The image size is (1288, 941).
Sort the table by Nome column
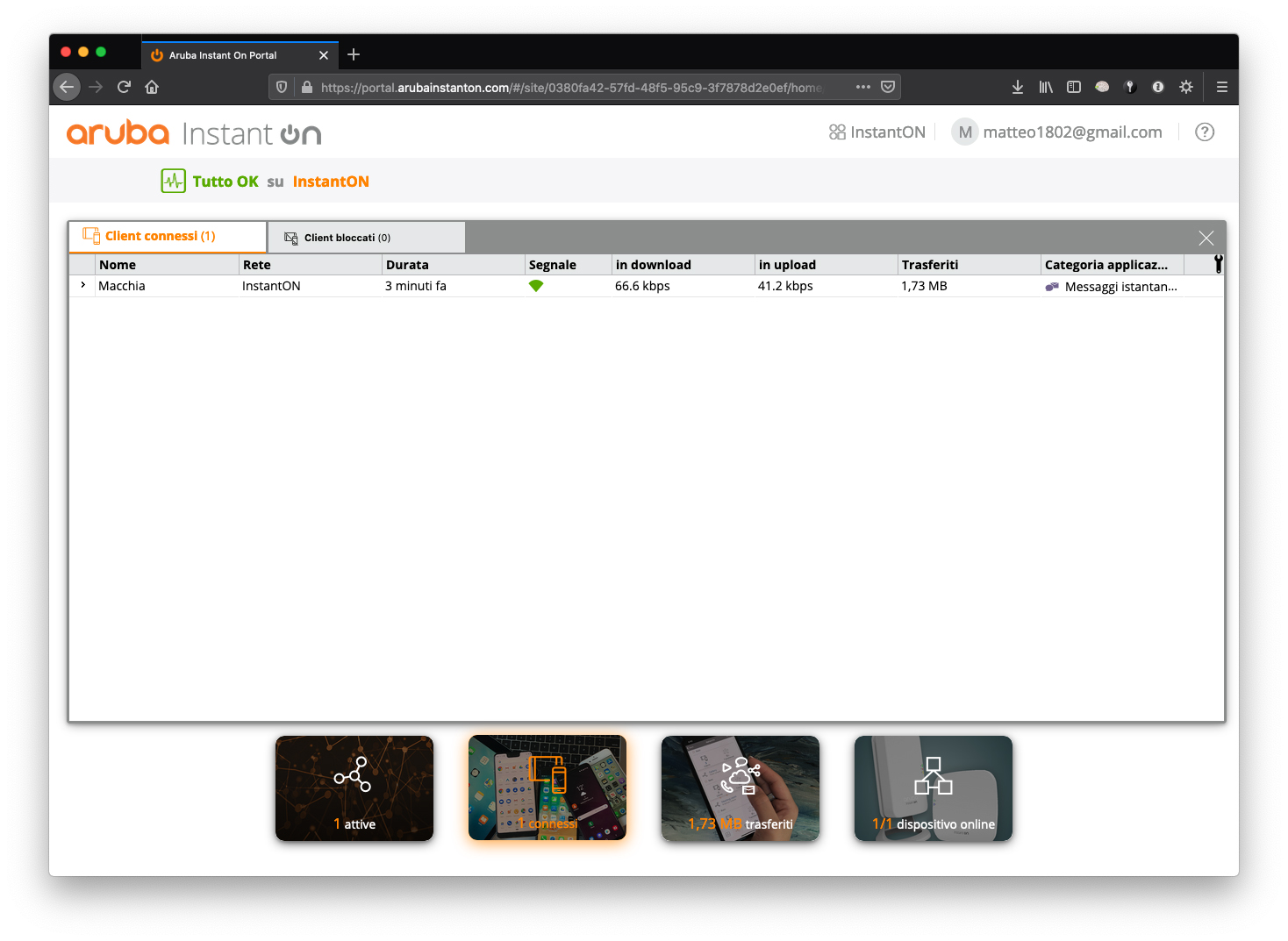[167, 265]
